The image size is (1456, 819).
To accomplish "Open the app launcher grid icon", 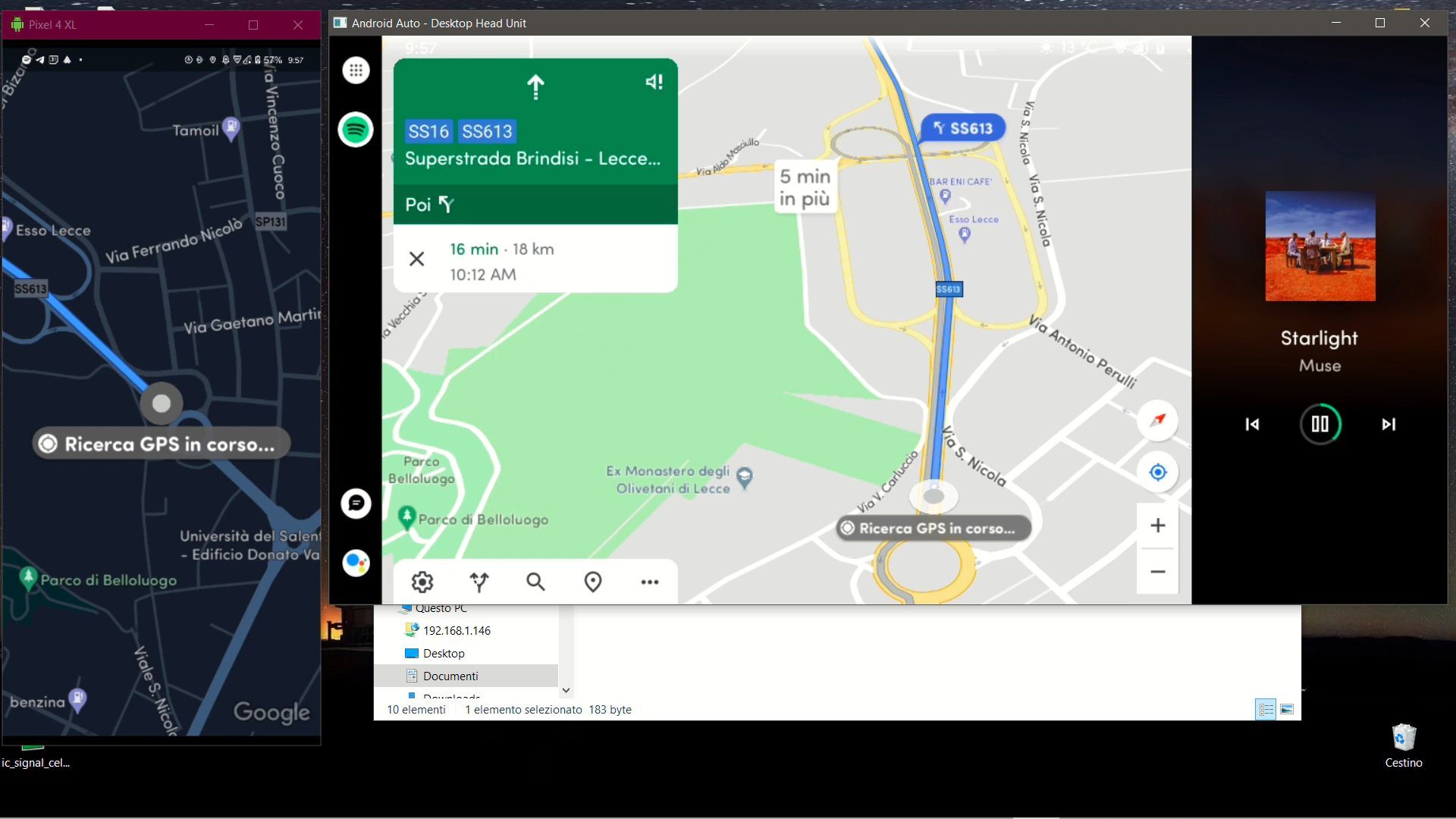I will pyautogui.click(x=356, y=71).
